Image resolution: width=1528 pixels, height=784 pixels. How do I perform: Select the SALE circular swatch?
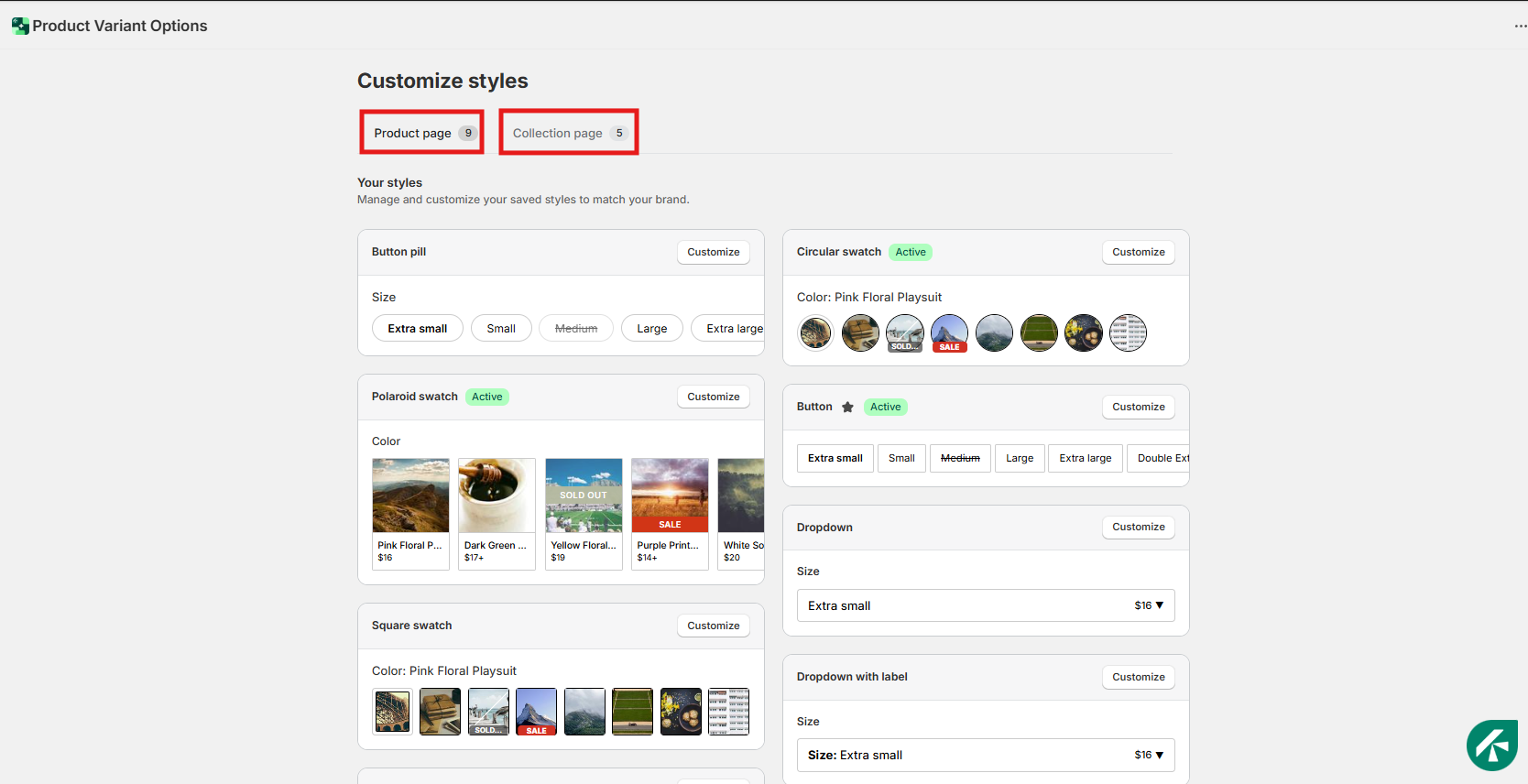coord(949,333)
